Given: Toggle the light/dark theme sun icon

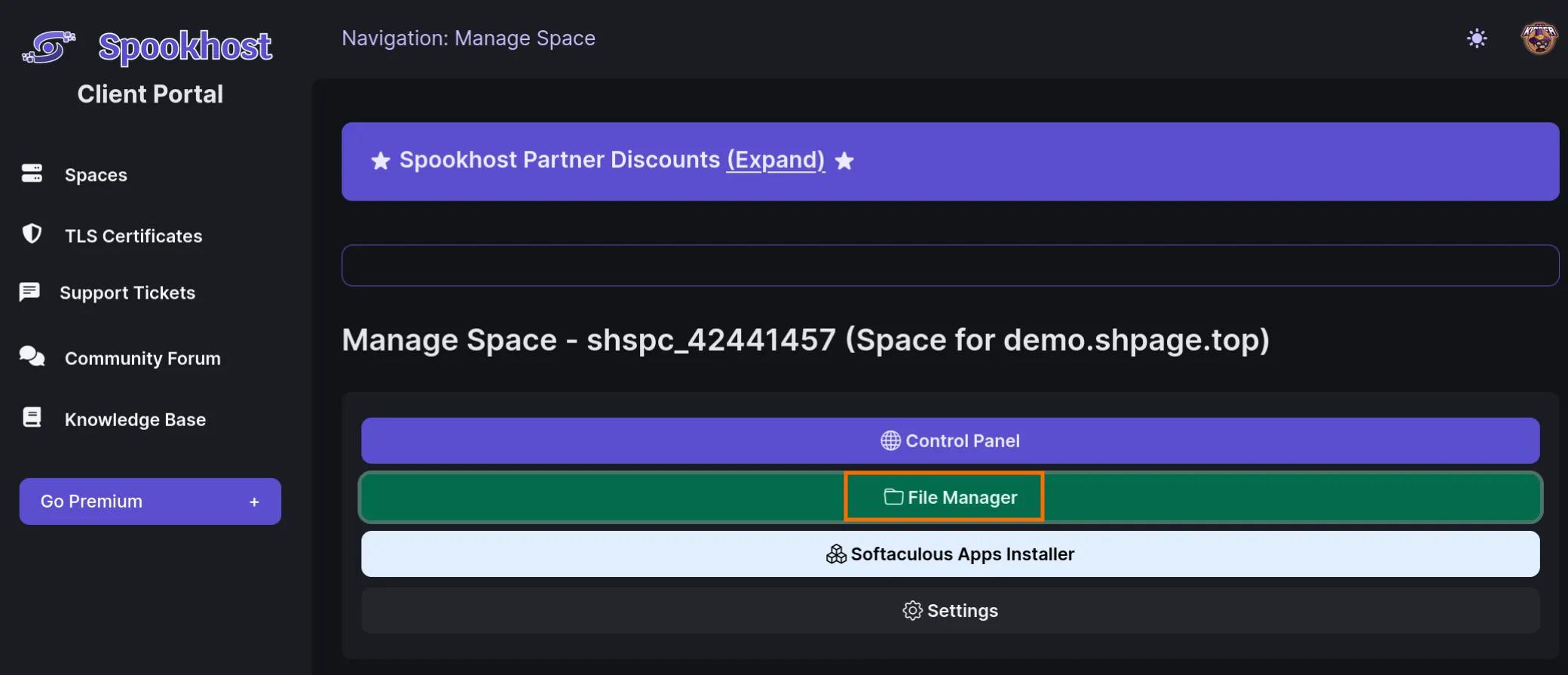Looking at the screenshot, I should click(x=1477, y=38).
